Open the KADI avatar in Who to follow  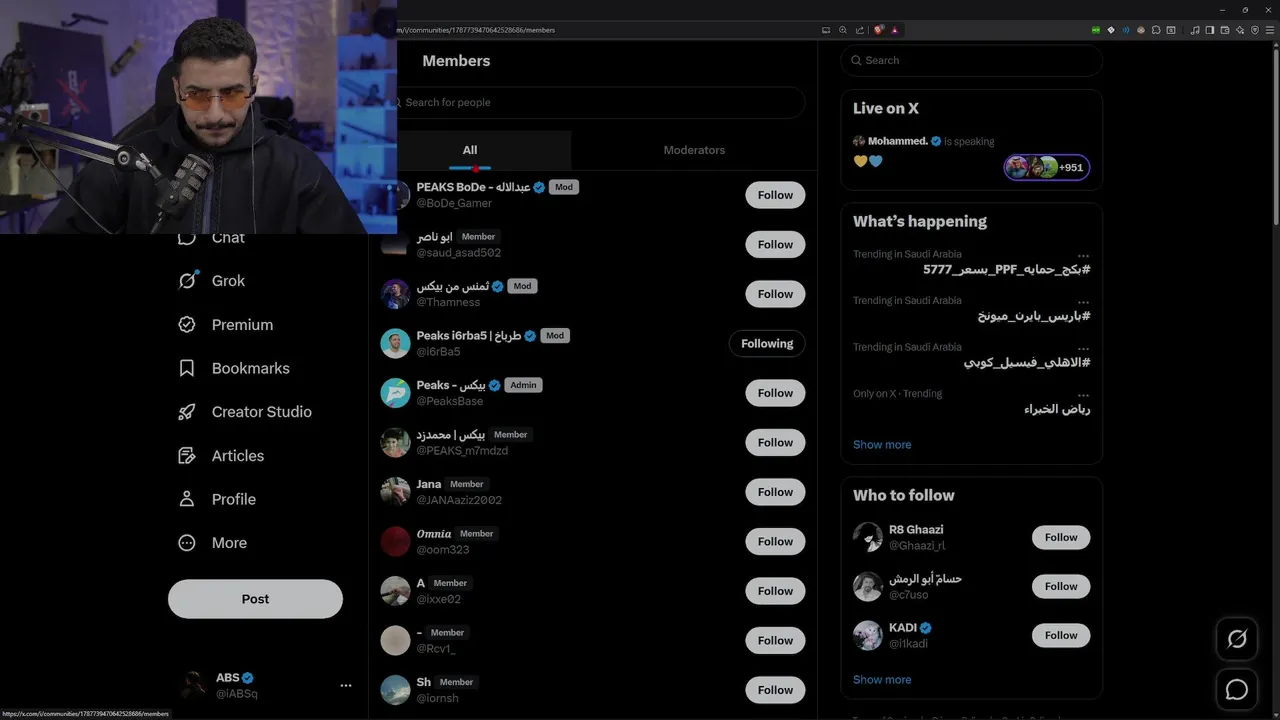867,635
